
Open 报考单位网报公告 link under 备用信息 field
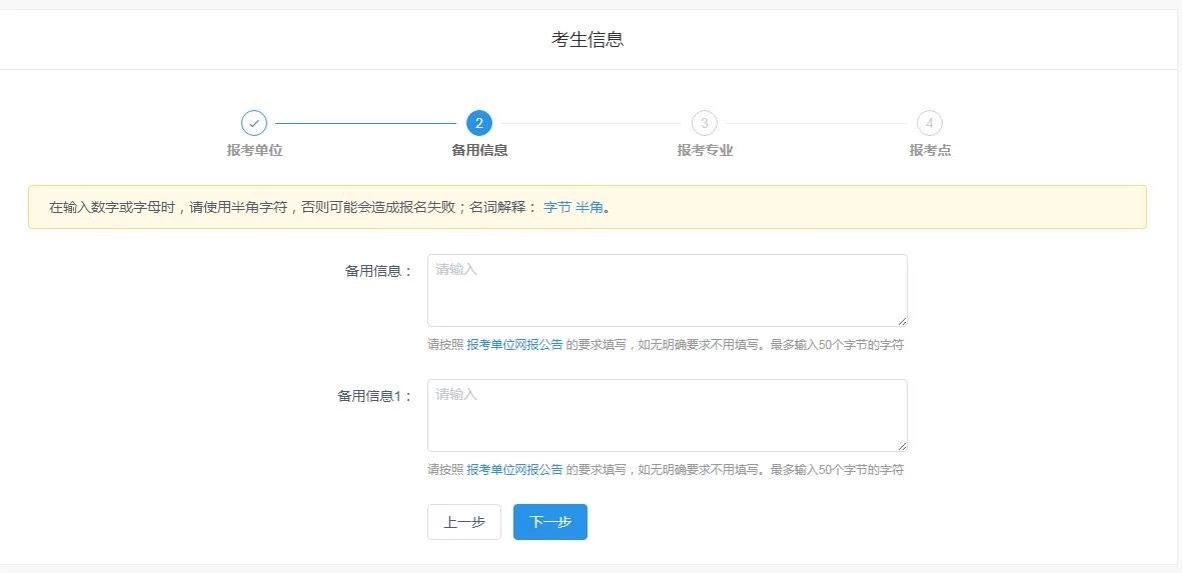pyautogui.click(x=514, y=345)
